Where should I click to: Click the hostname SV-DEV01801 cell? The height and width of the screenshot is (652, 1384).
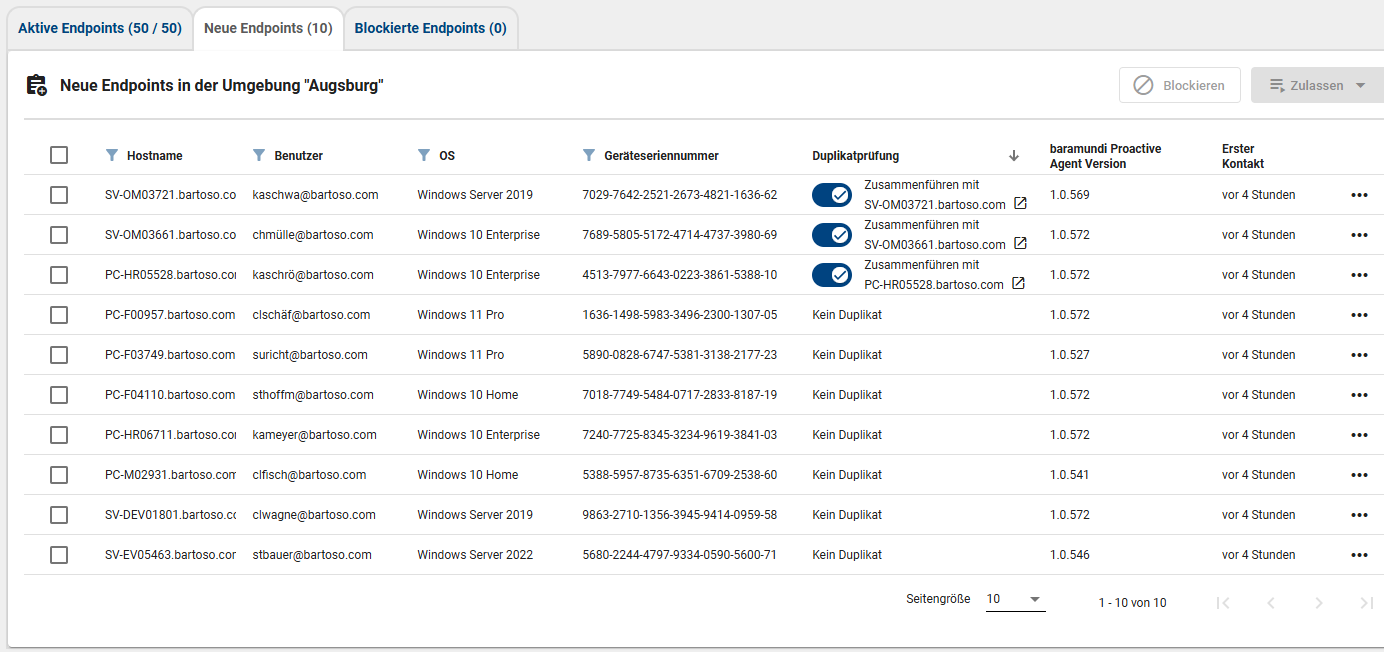(170, 515)
